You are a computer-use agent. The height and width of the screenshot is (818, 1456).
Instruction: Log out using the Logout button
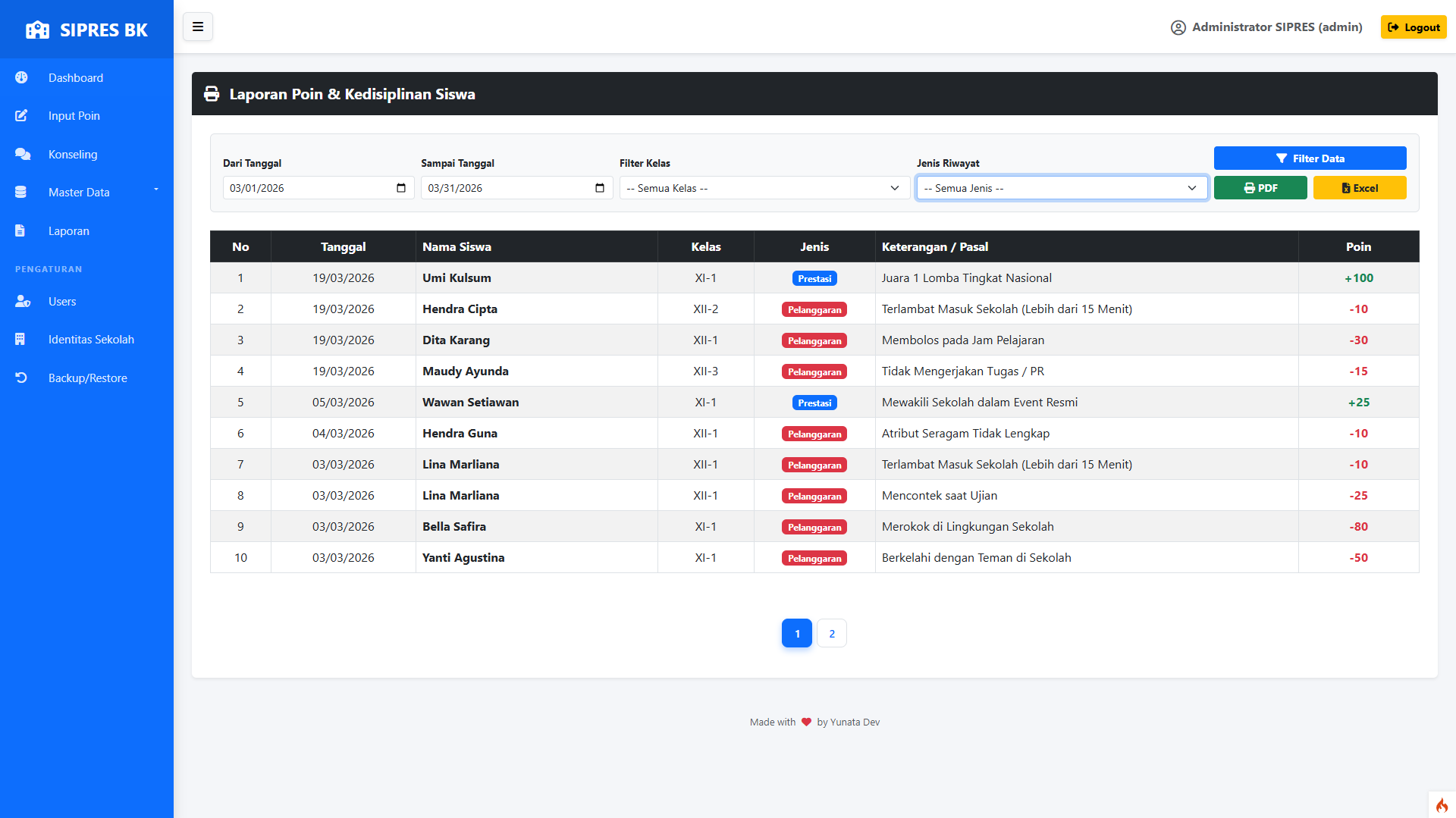coord(1414,27)
